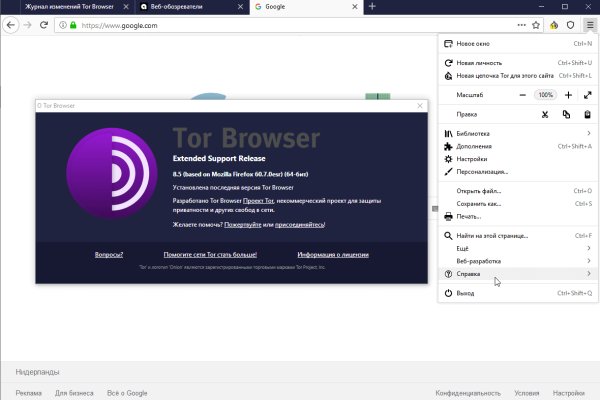Click the Copy icon in the edit row
Viewport: 600px width, 400px height.
coord(566,114)
